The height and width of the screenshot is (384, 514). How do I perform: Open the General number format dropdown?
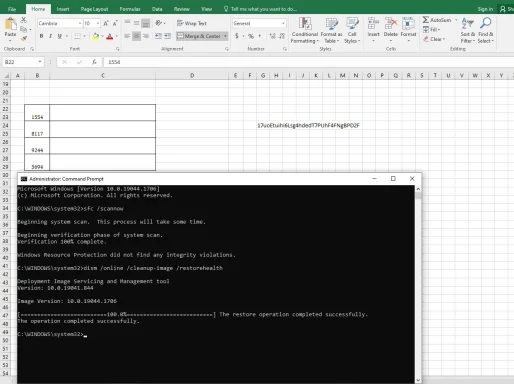pyautogui.click(x=283, y=23)
